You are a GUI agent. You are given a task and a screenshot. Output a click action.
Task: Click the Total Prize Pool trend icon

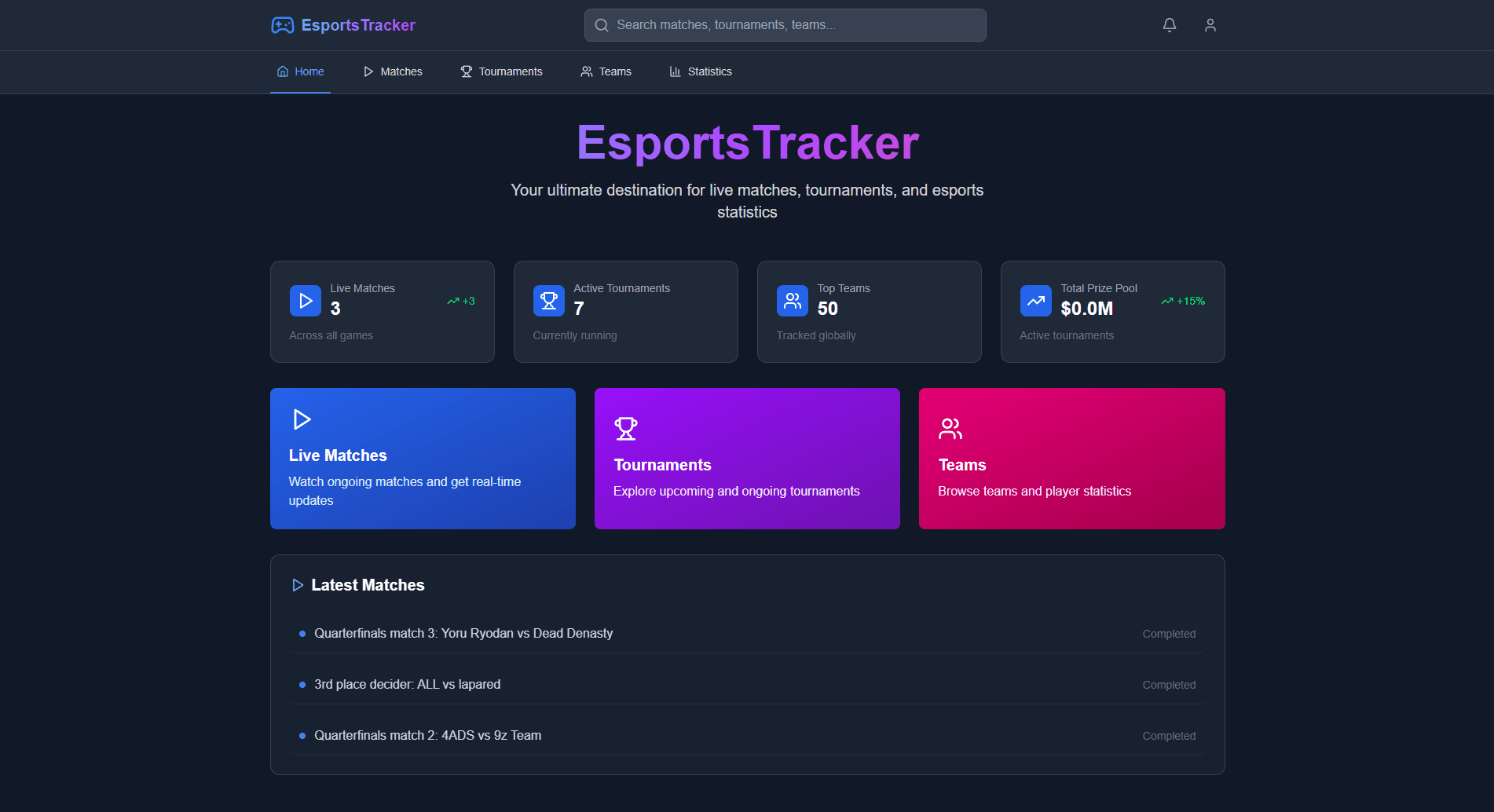coord(1035,301)
